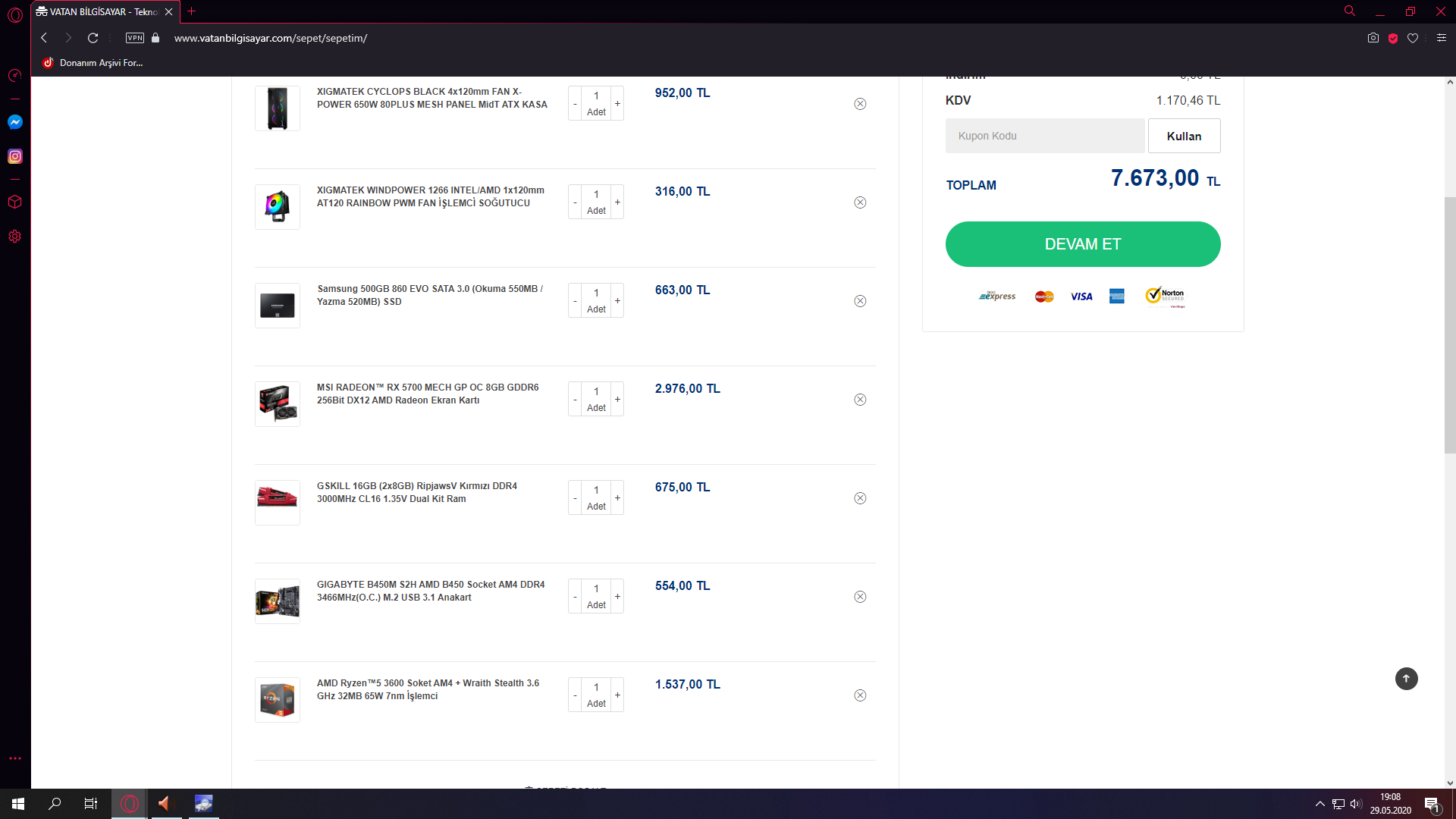
Task: Increase quantity of XIGMATEK CYCLOPS case
Action: tap(617, 103)
